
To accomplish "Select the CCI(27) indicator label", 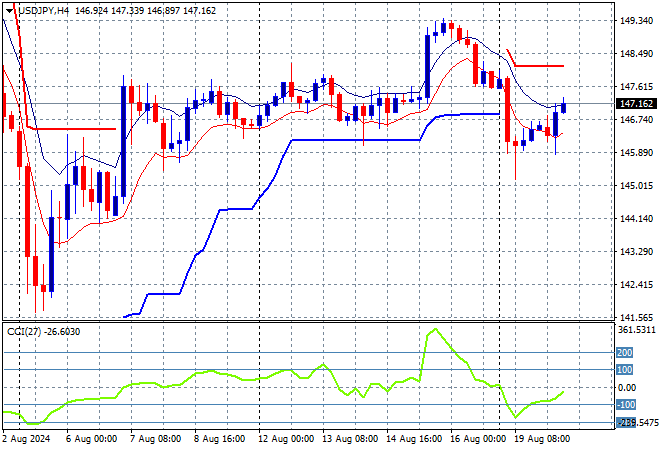I will (24, 332).
